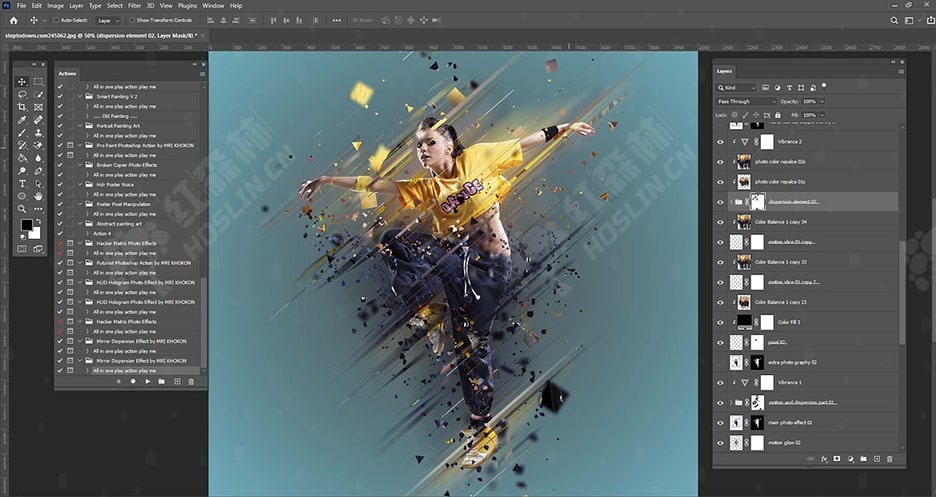The image size is (936, 497).
Task: Enable the Auto-Select checkbox
Action: [57, 20]
